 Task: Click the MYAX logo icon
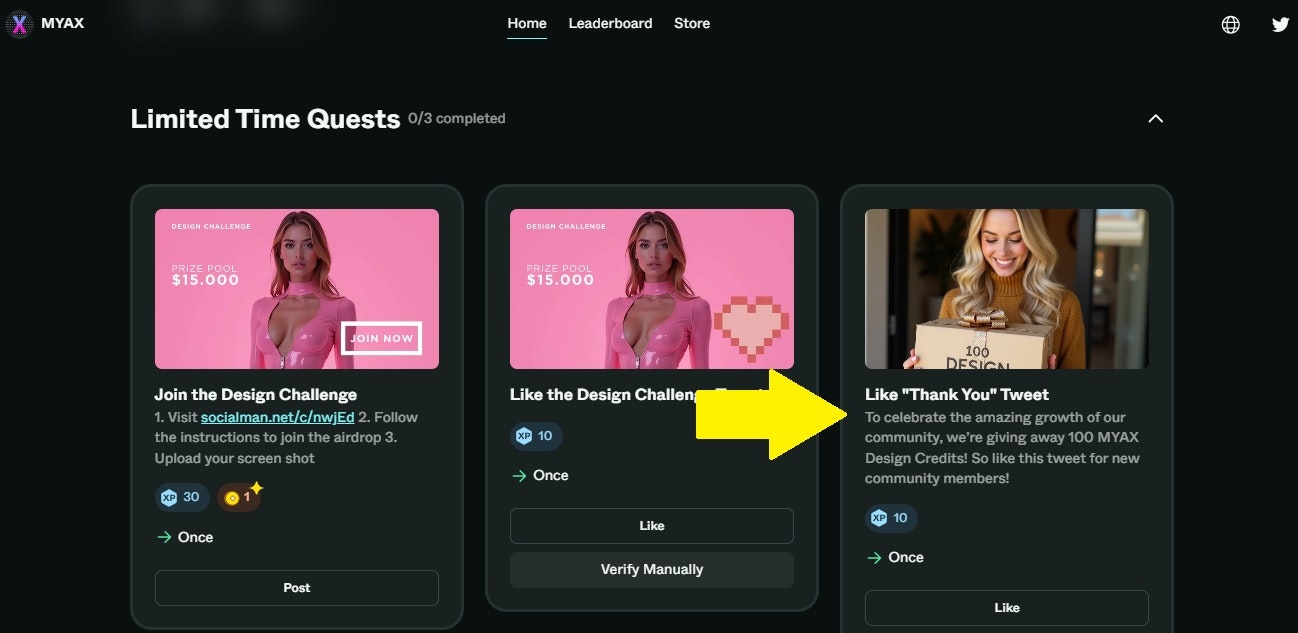click(19, 24)
